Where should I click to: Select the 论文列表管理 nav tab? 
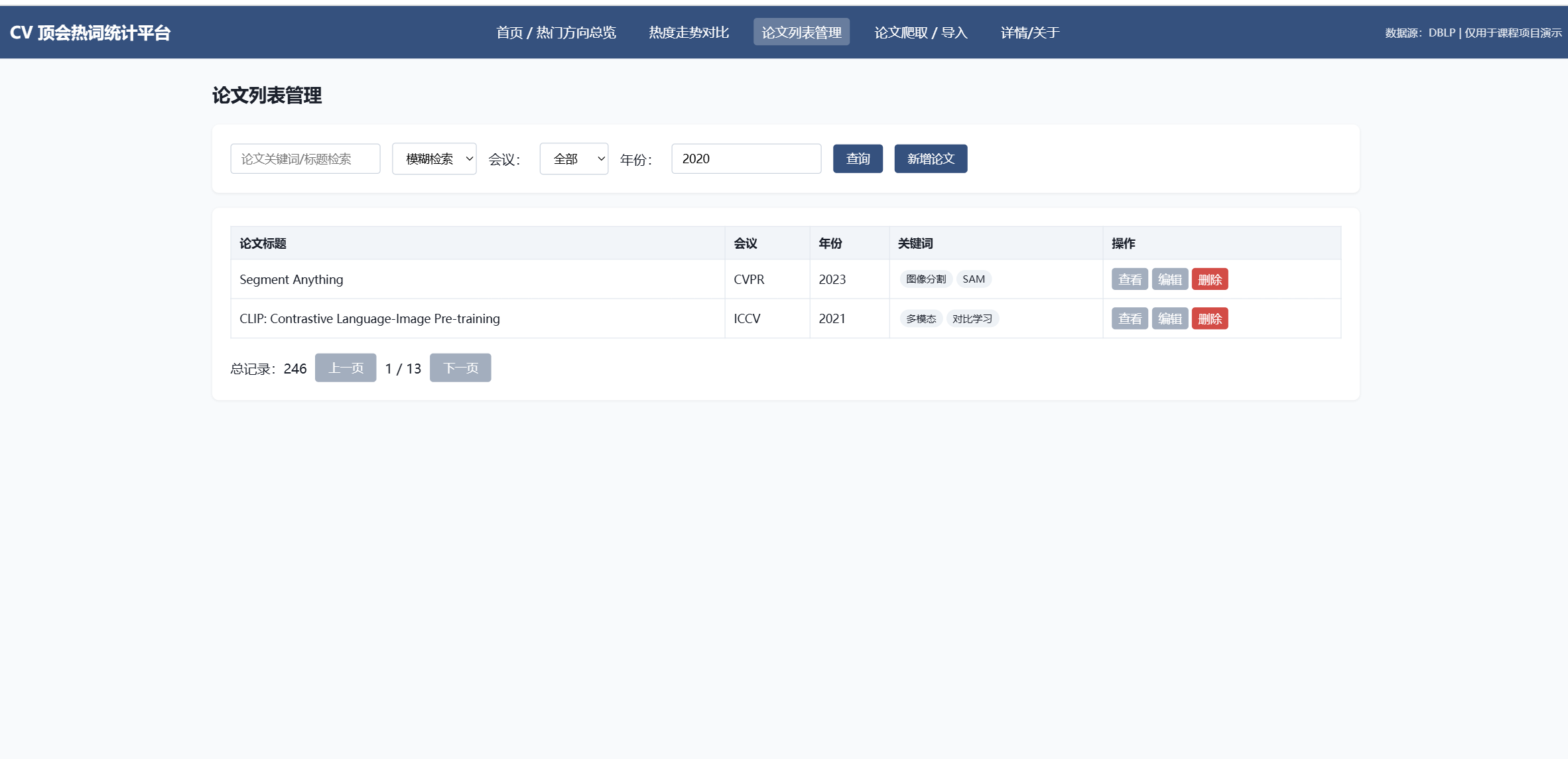801,33
